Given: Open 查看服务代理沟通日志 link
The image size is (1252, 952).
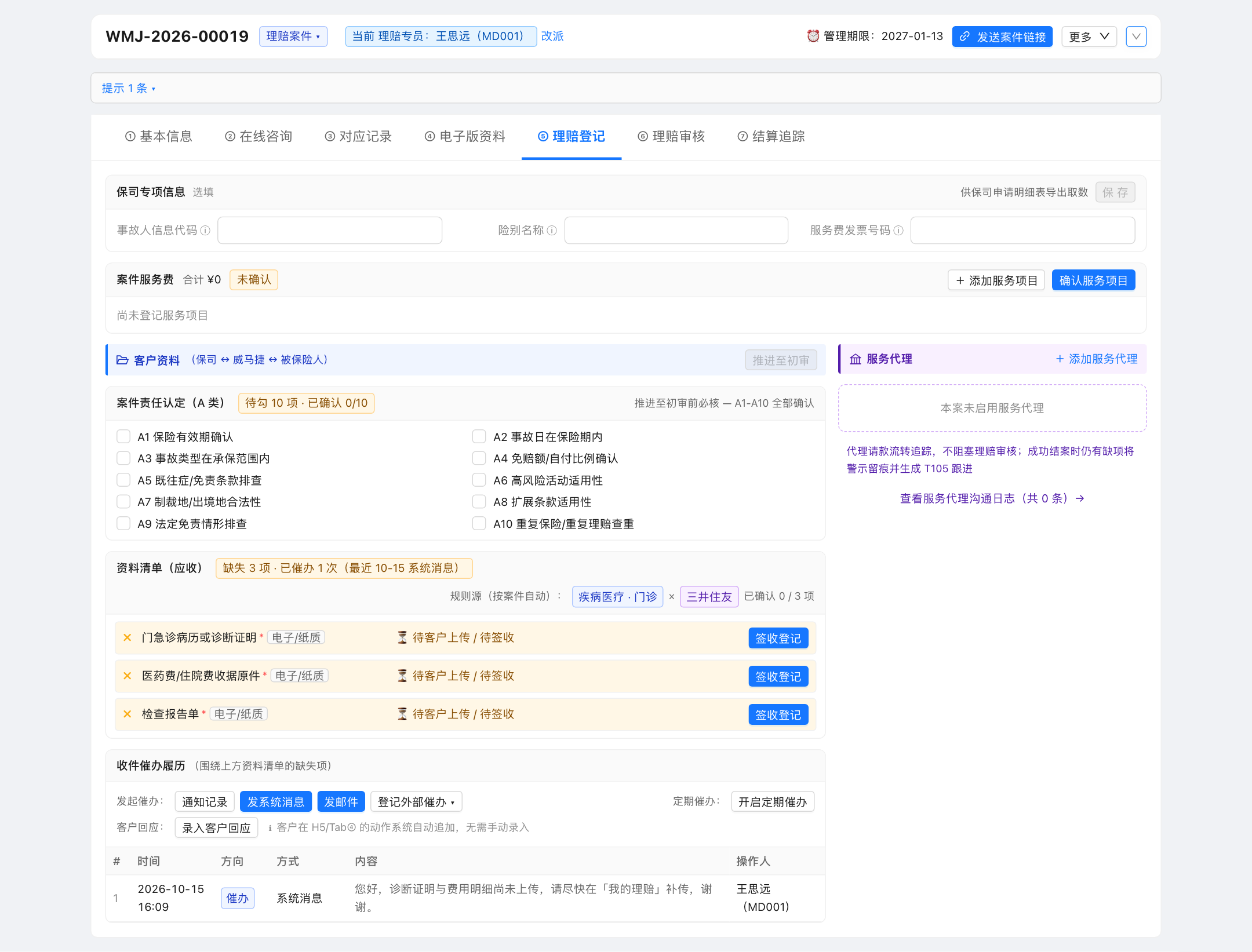Looking at the screenshot, I should 992,498.
